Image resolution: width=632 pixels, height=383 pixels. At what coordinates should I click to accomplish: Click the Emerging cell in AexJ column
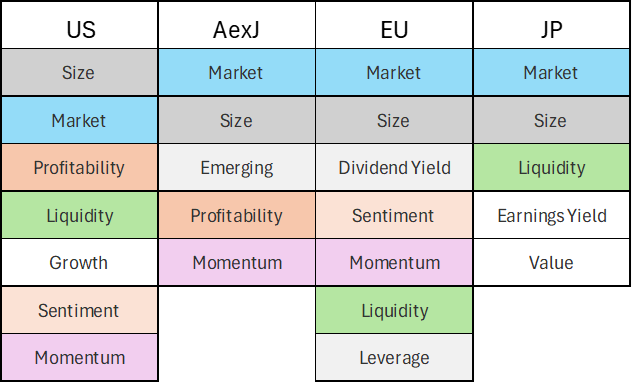(x=237, y=167)
